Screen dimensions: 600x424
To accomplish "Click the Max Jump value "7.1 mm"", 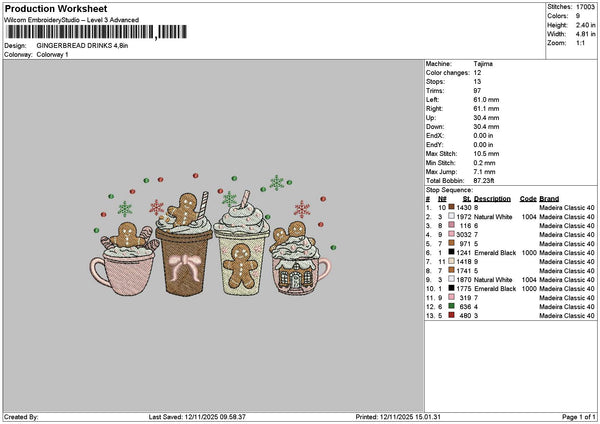I will (484, 172).
